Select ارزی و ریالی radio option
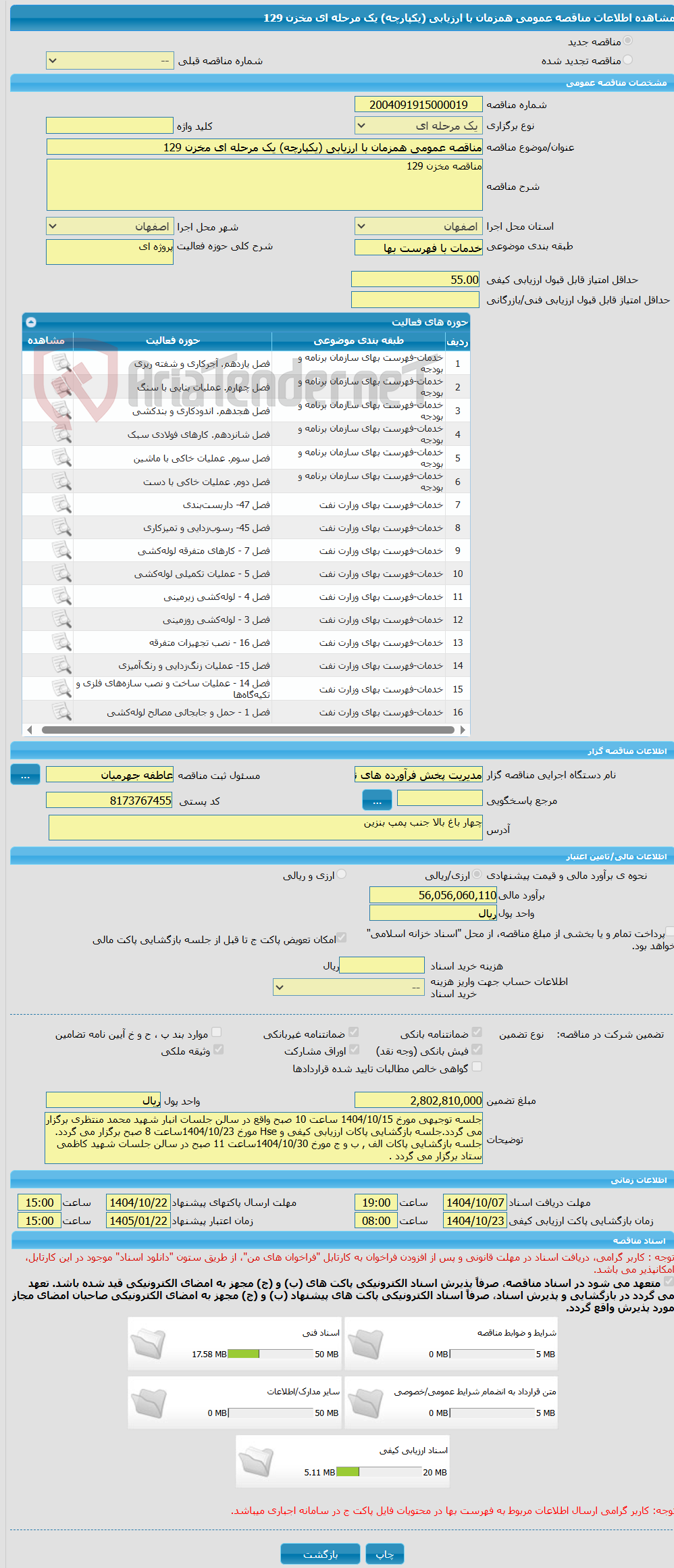Image resolution: width=674 pixels, height=1568 pixels. 342,874
